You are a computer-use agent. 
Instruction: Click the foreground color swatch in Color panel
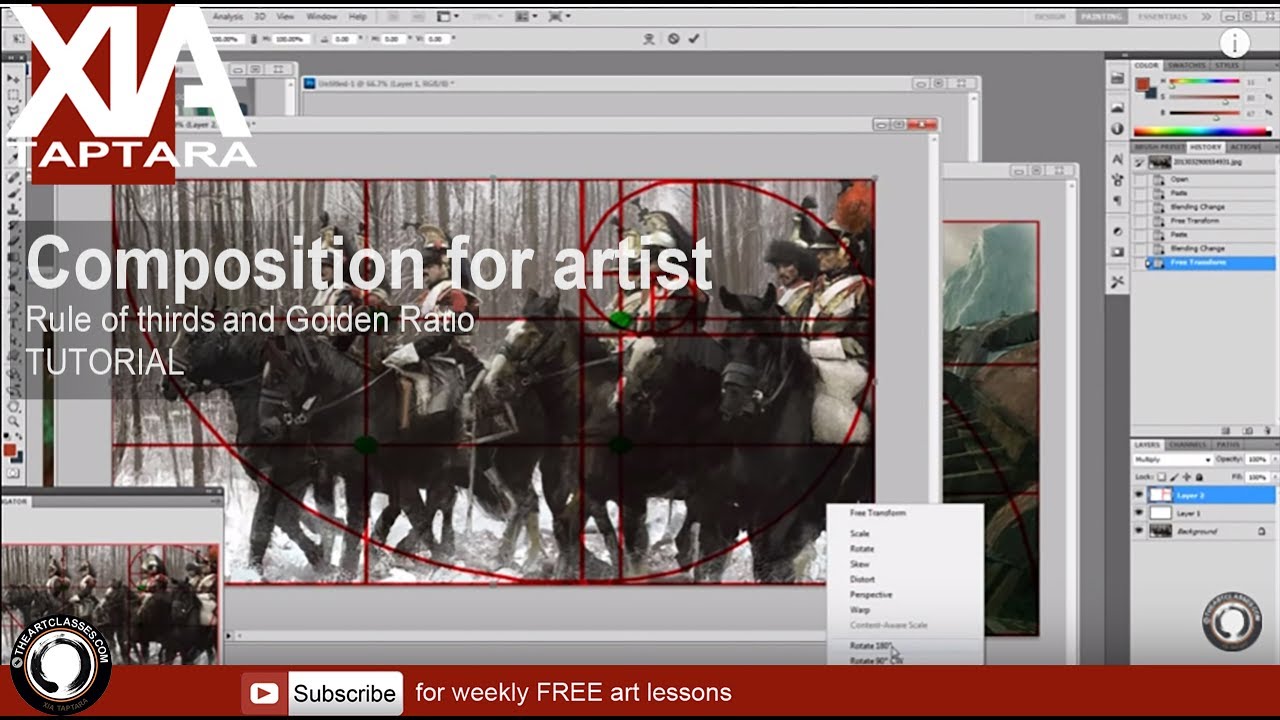(1142, 83)
